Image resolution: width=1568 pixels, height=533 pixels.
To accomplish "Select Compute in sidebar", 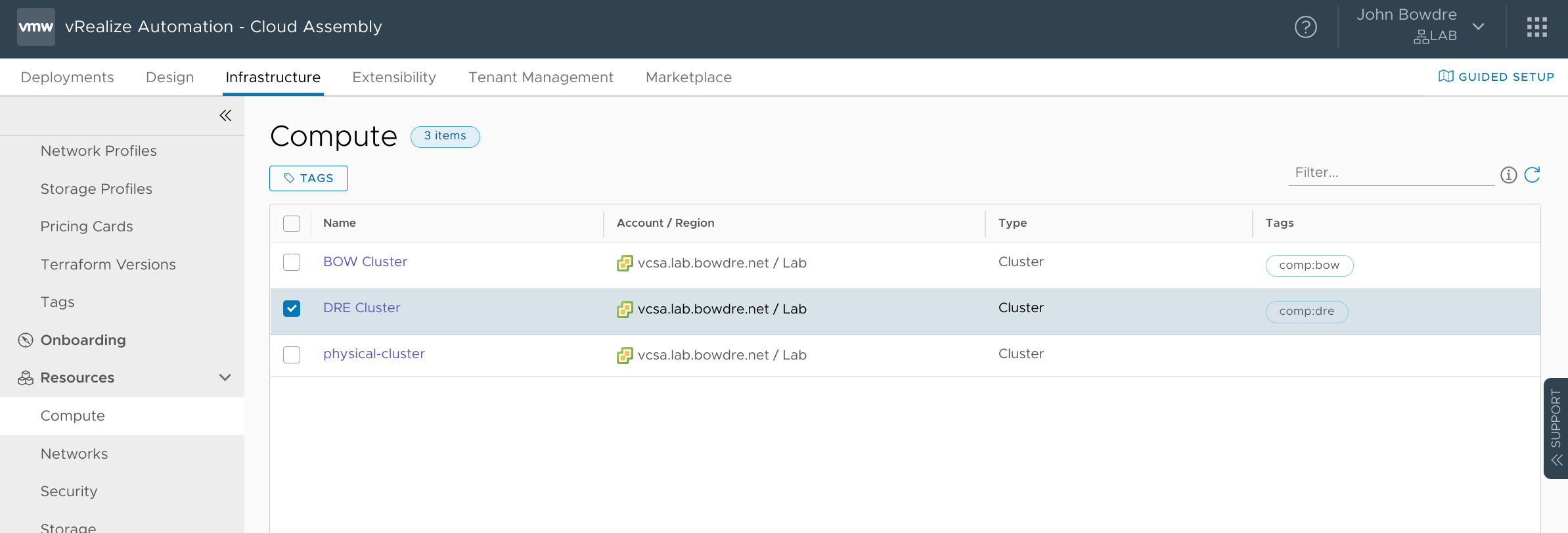I will pyautogui.click(x=122, y=416).
